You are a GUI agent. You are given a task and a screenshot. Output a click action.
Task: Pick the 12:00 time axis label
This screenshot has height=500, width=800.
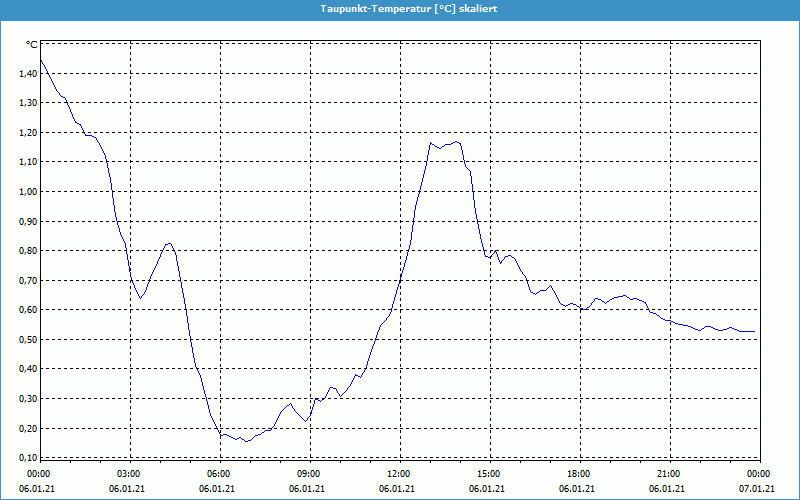tap(399, 473)
